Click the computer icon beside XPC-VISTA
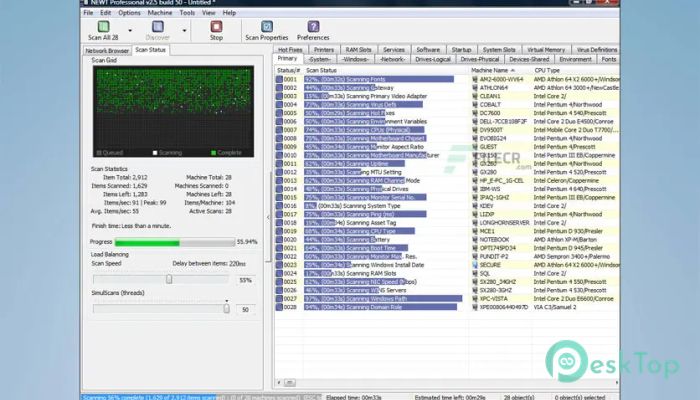Image resolution: width=700 pixels, height=400 pixels. (x=475, y=299)
